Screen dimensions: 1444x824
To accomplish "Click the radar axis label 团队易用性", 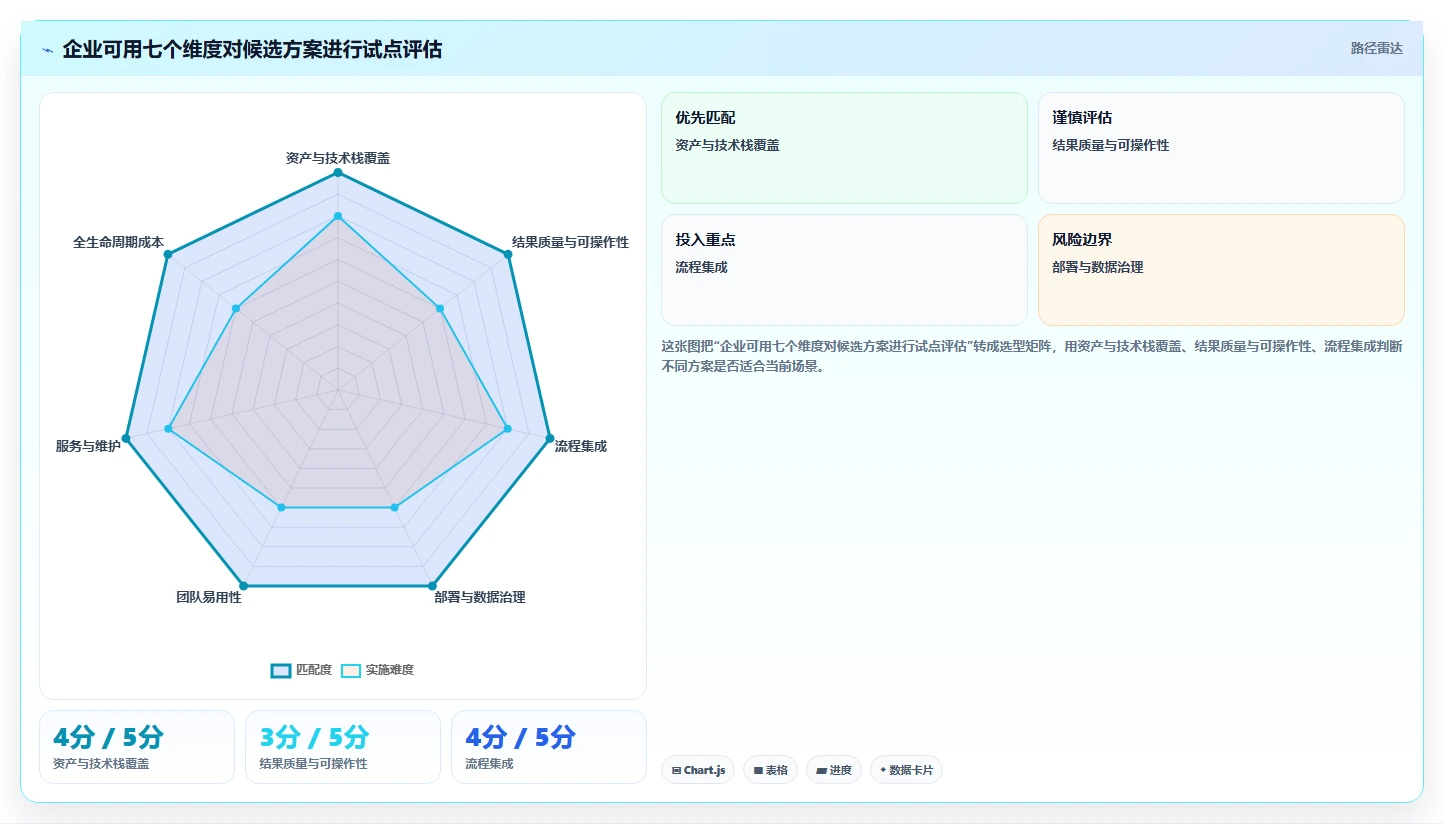I will point(209,597).
